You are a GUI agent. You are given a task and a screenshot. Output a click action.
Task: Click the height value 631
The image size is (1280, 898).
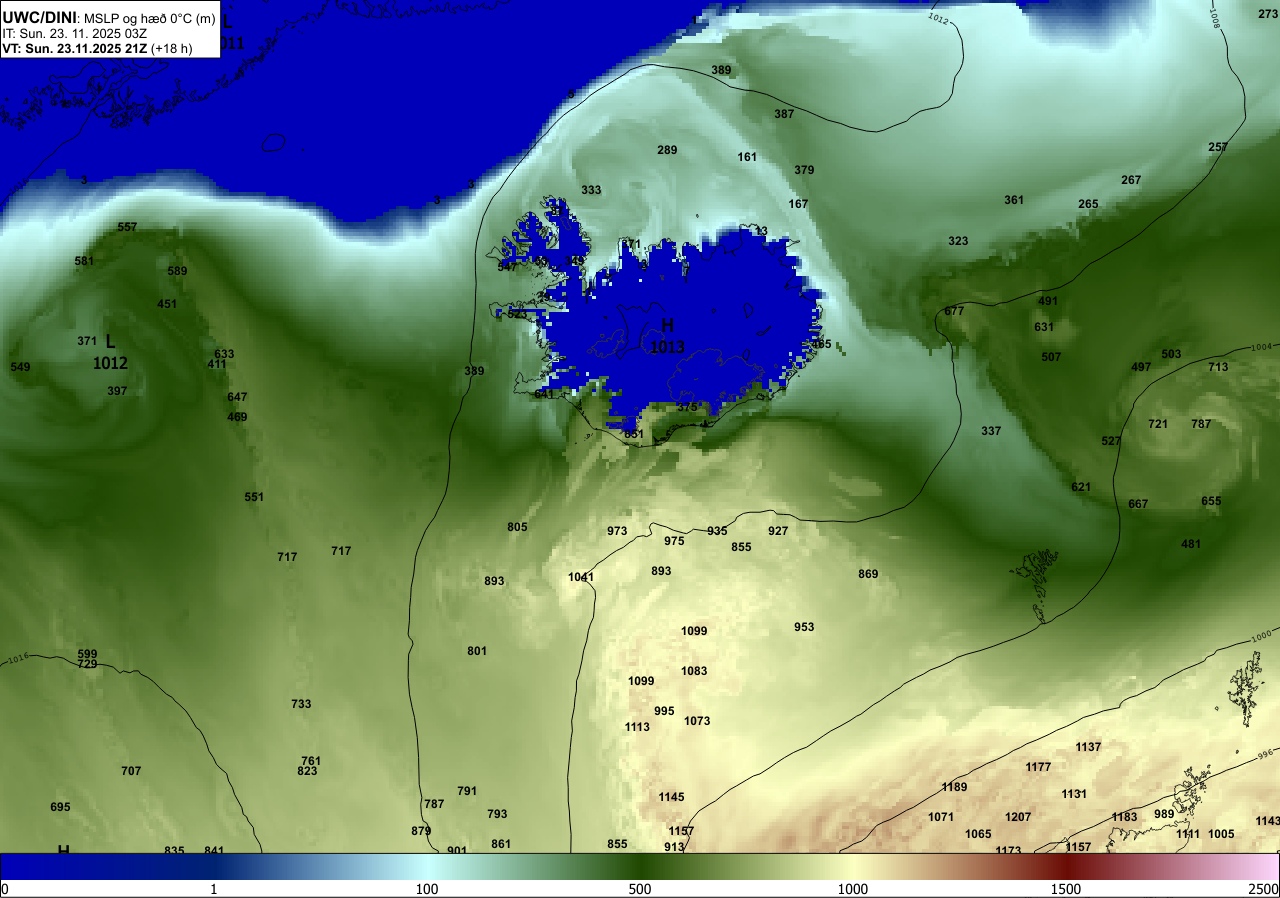click(x=1044, y=327)
